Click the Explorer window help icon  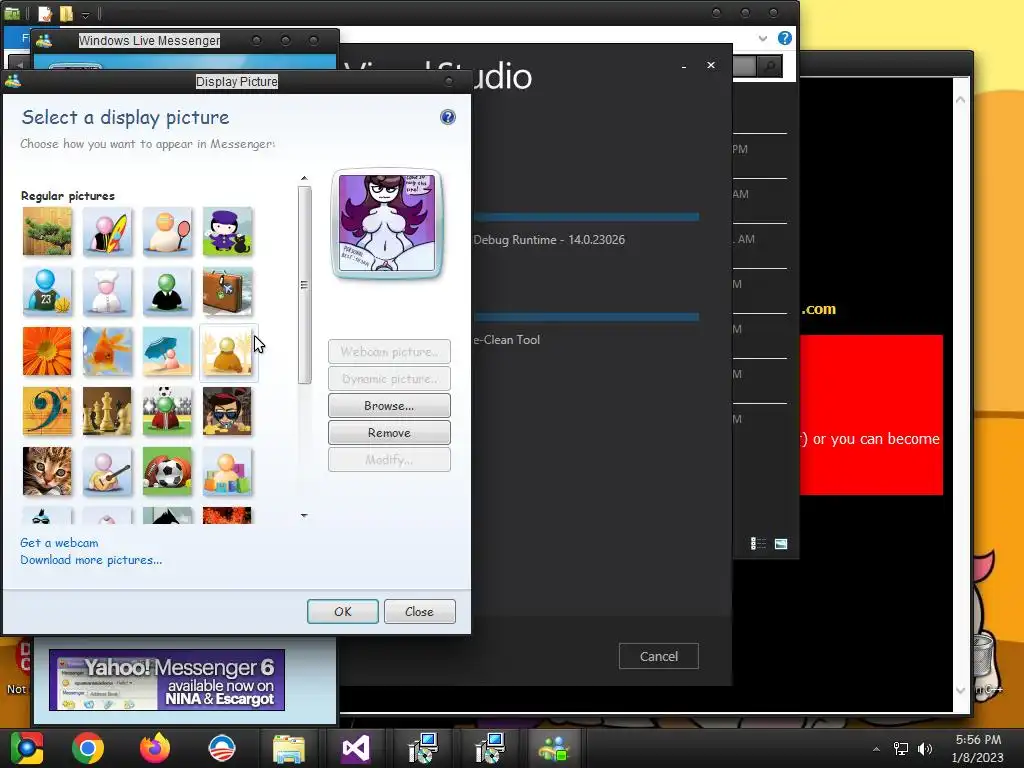pos(784,38)
